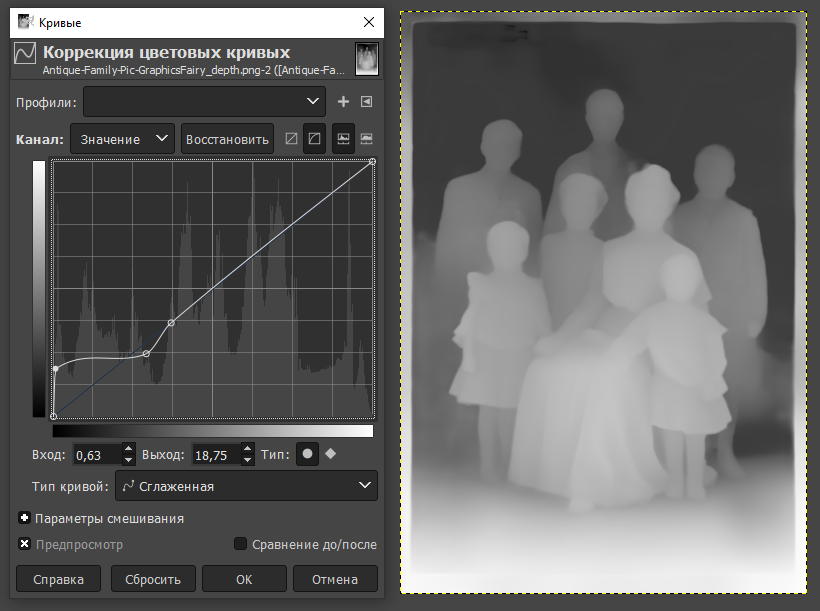This screenshot has height=611, width=820.
Task: Click the Сбросить reset button
Action: click(x=153, y=579)
